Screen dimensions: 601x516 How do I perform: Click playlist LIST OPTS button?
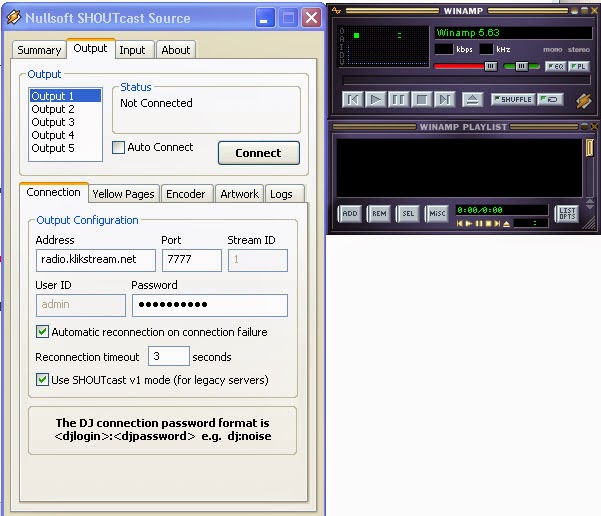[x=567, y=214]
